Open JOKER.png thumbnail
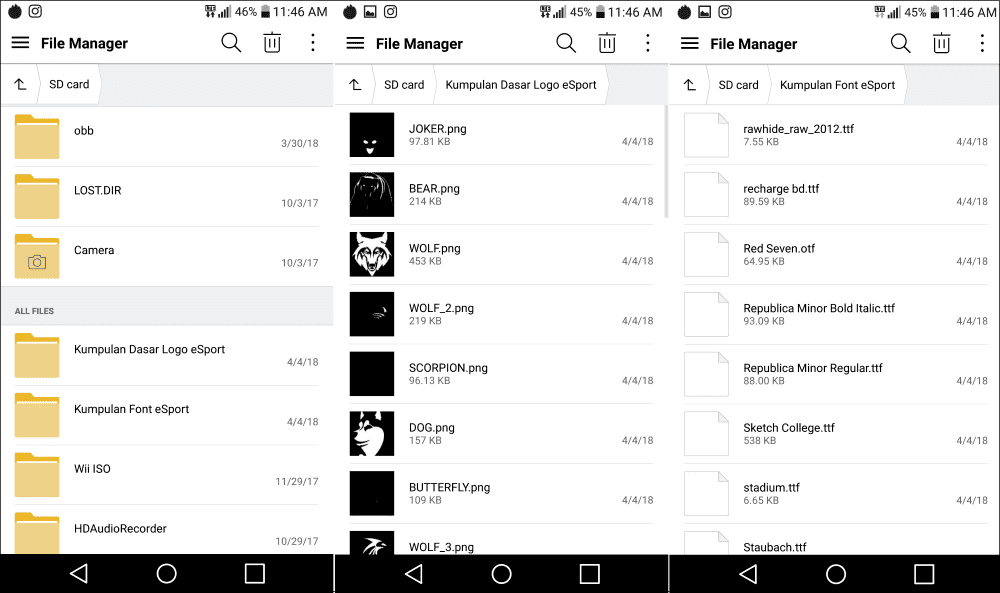Viewport: 1000px width, 593px height. pos(372,135)
